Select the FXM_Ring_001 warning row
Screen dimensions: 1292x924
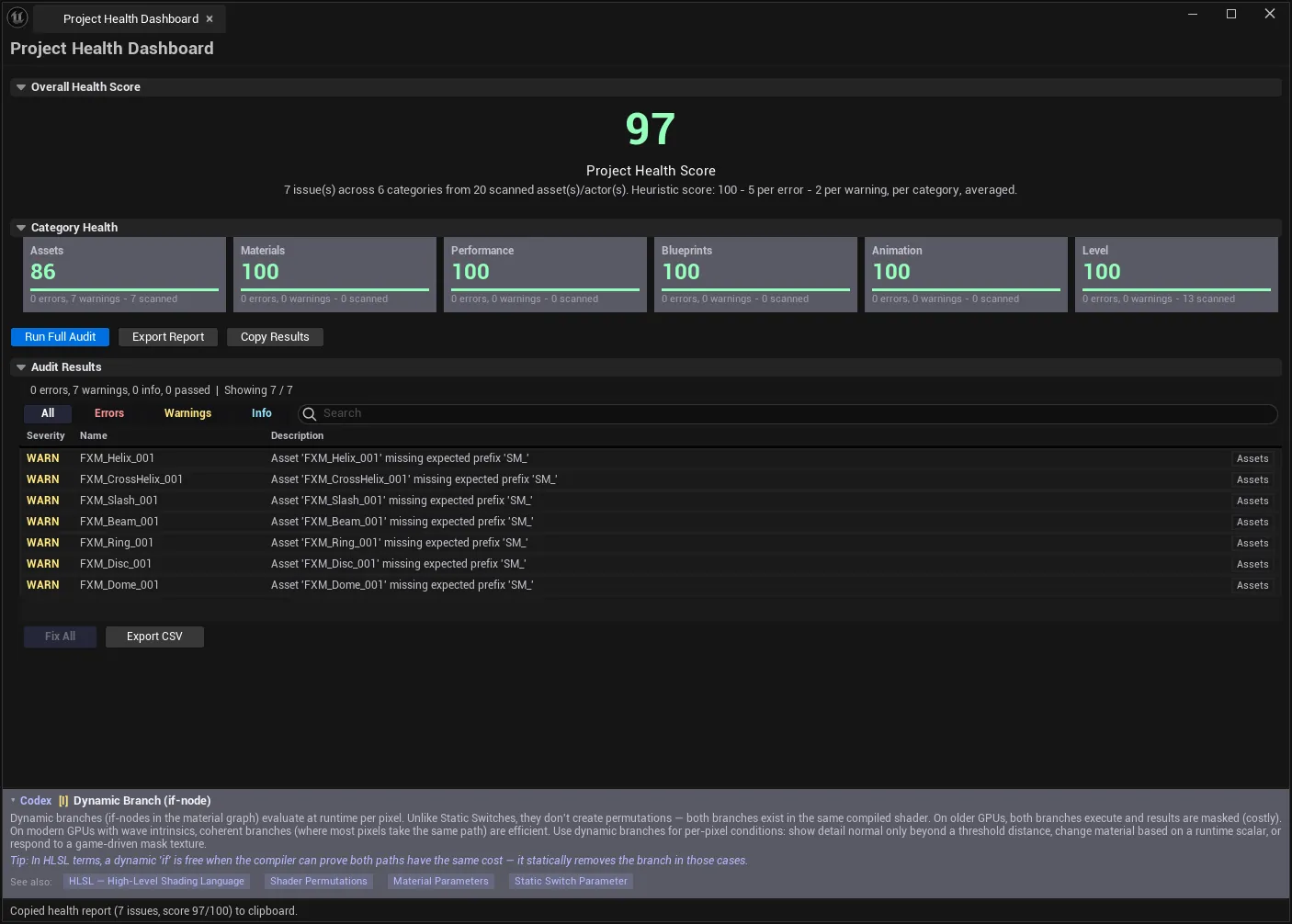pos(649,543)
